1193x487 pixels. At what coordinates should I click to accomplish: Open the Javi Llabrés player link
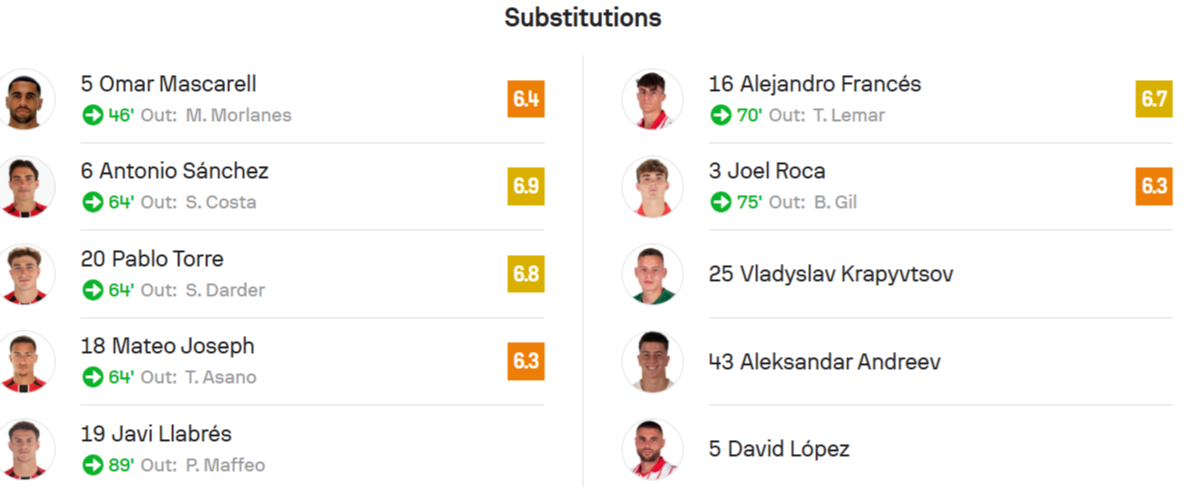(x=156, y=434)
